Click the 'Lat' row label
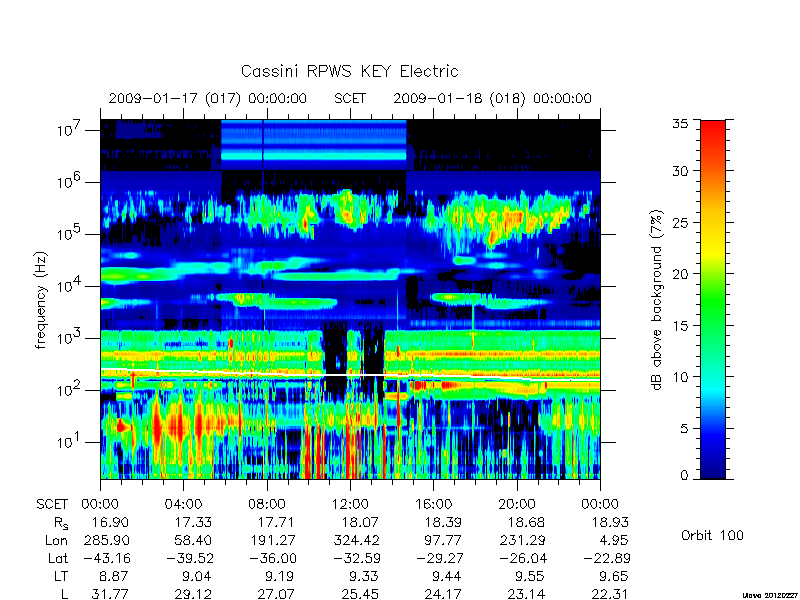 [x=58, y=558]
